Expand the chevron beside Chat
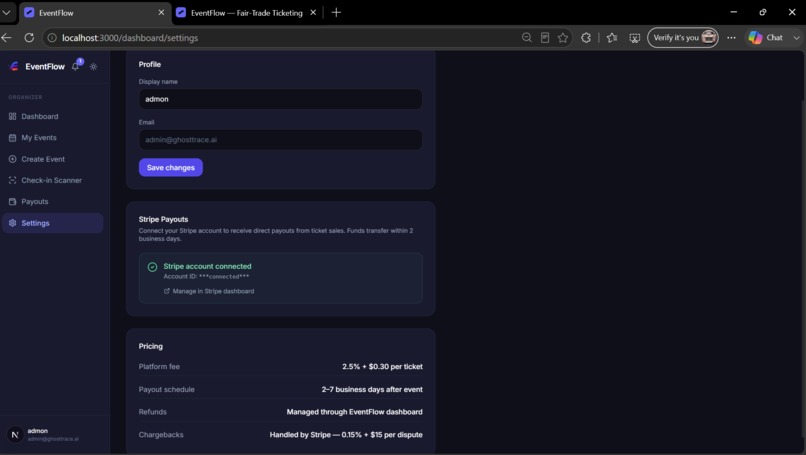The width and height of the screenshot is (806, 455). point(796,38)
